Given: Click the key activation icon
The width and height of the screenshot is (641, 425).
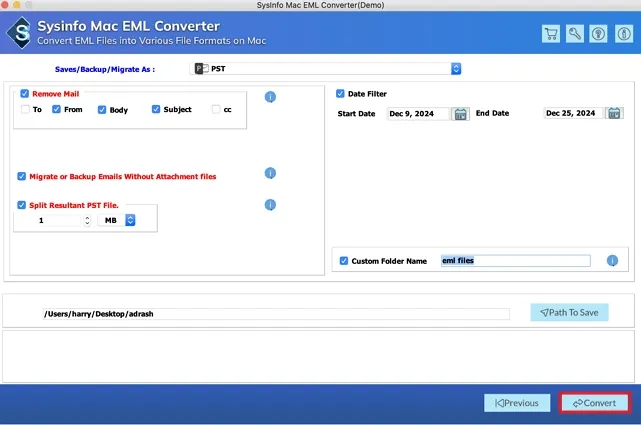Looking at the screenshot, I should tap(574, 34).
